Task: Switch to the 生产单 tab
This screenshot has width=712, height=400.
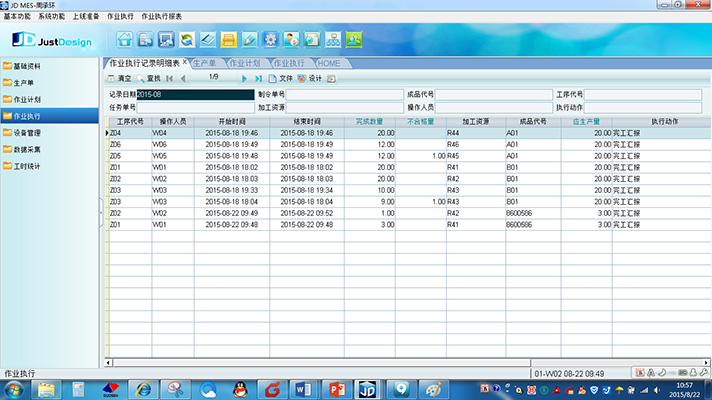Action: click(x=205, y=63)
